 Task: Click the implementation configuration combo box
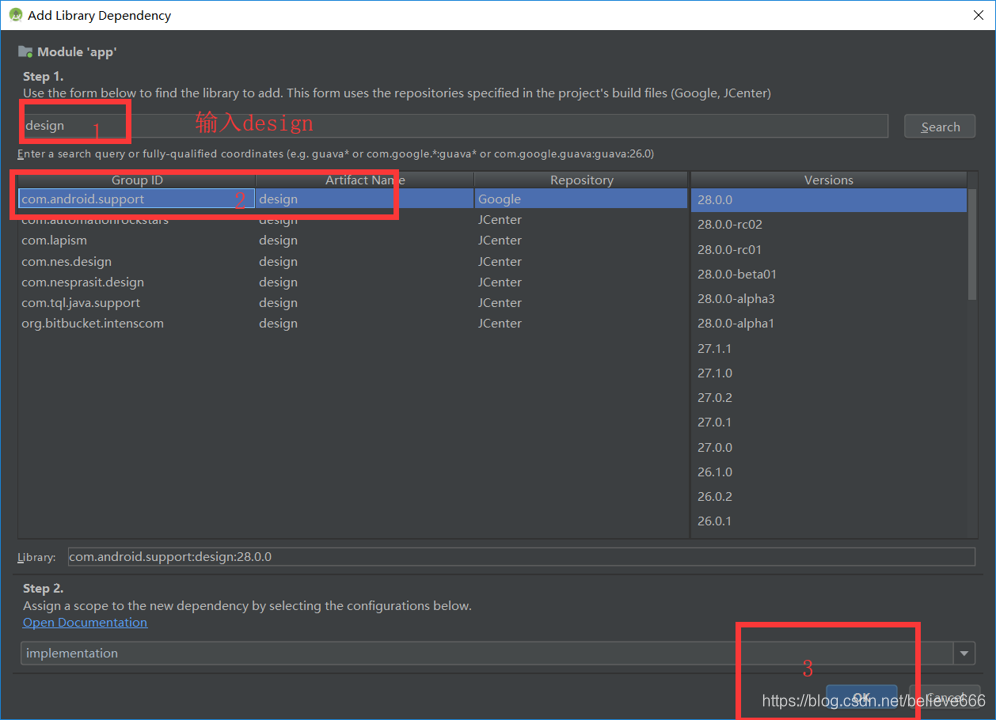click(497, 653)
